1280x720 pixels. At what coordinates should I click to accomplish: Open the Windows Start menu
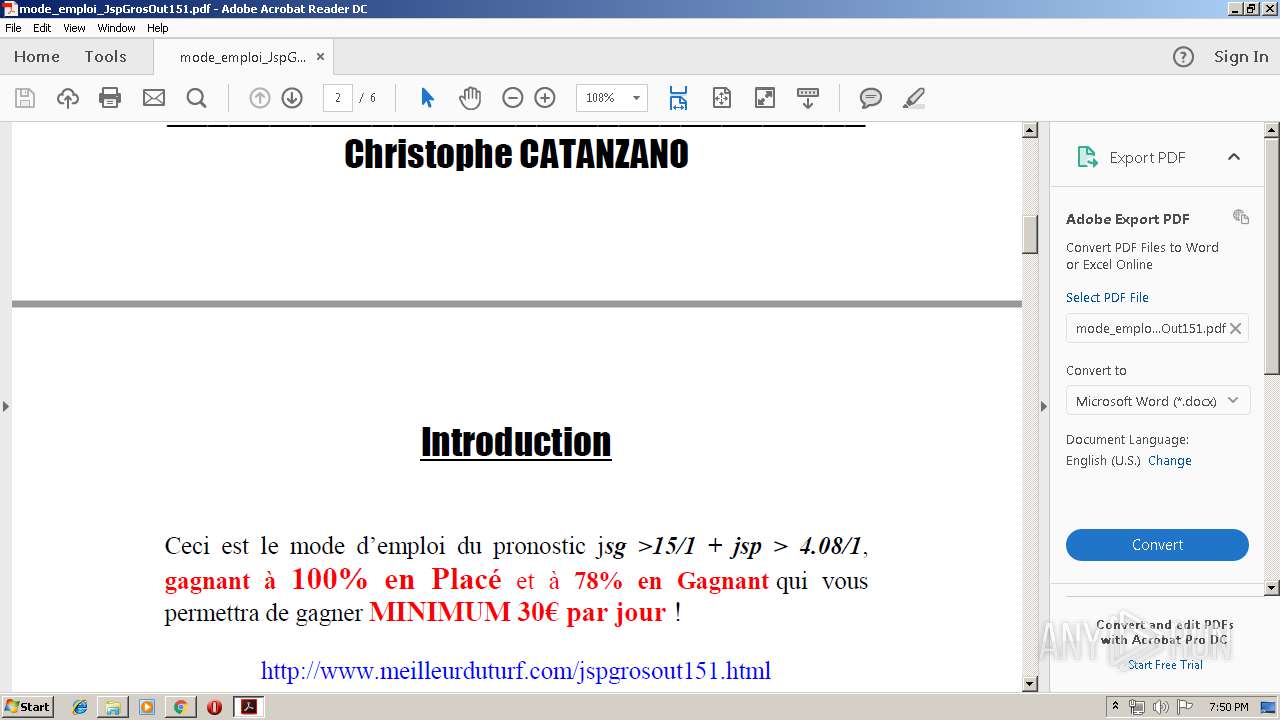[x=27, y=707]
